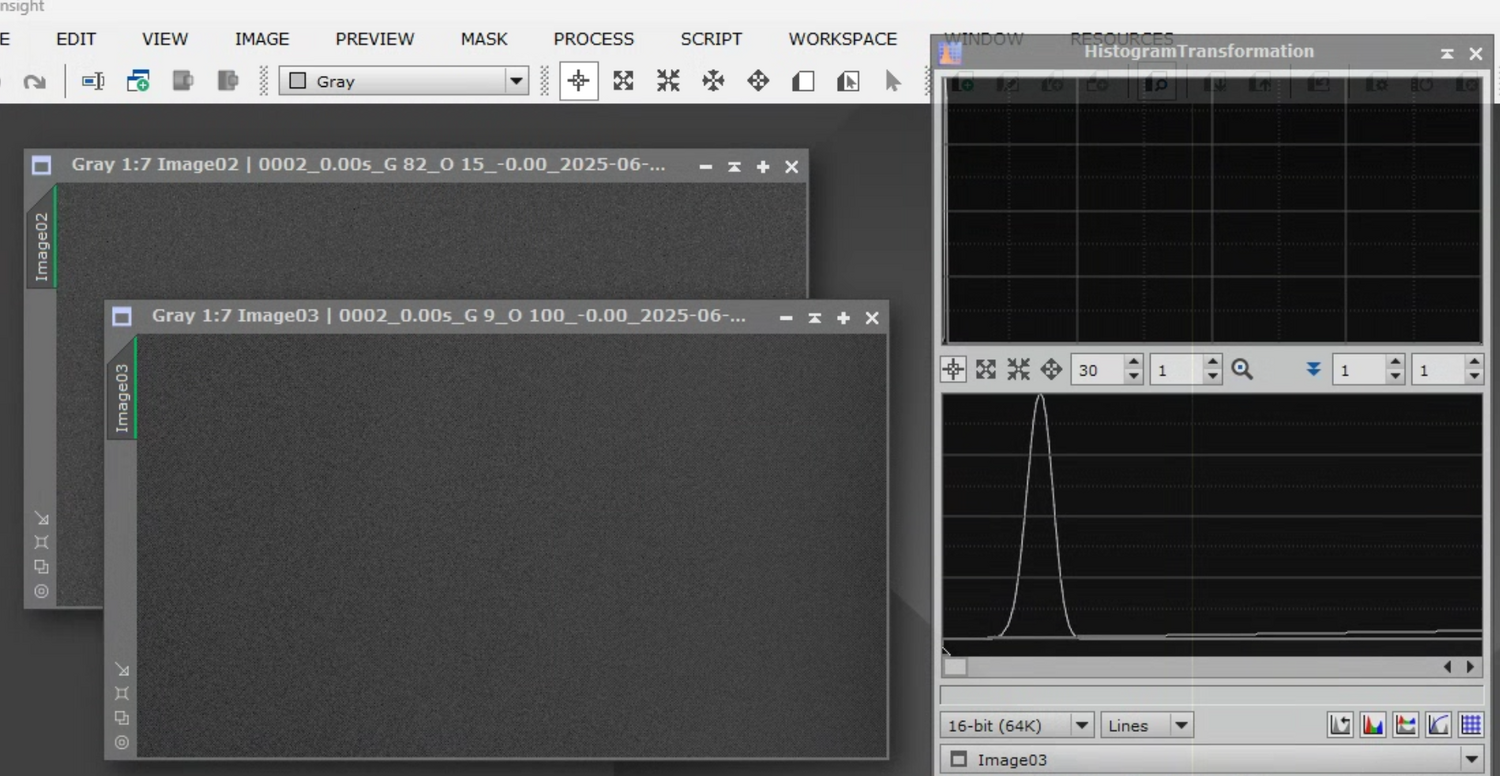Click the blue double-chevron icon in HistogramTransformation

pos(1314,370)
